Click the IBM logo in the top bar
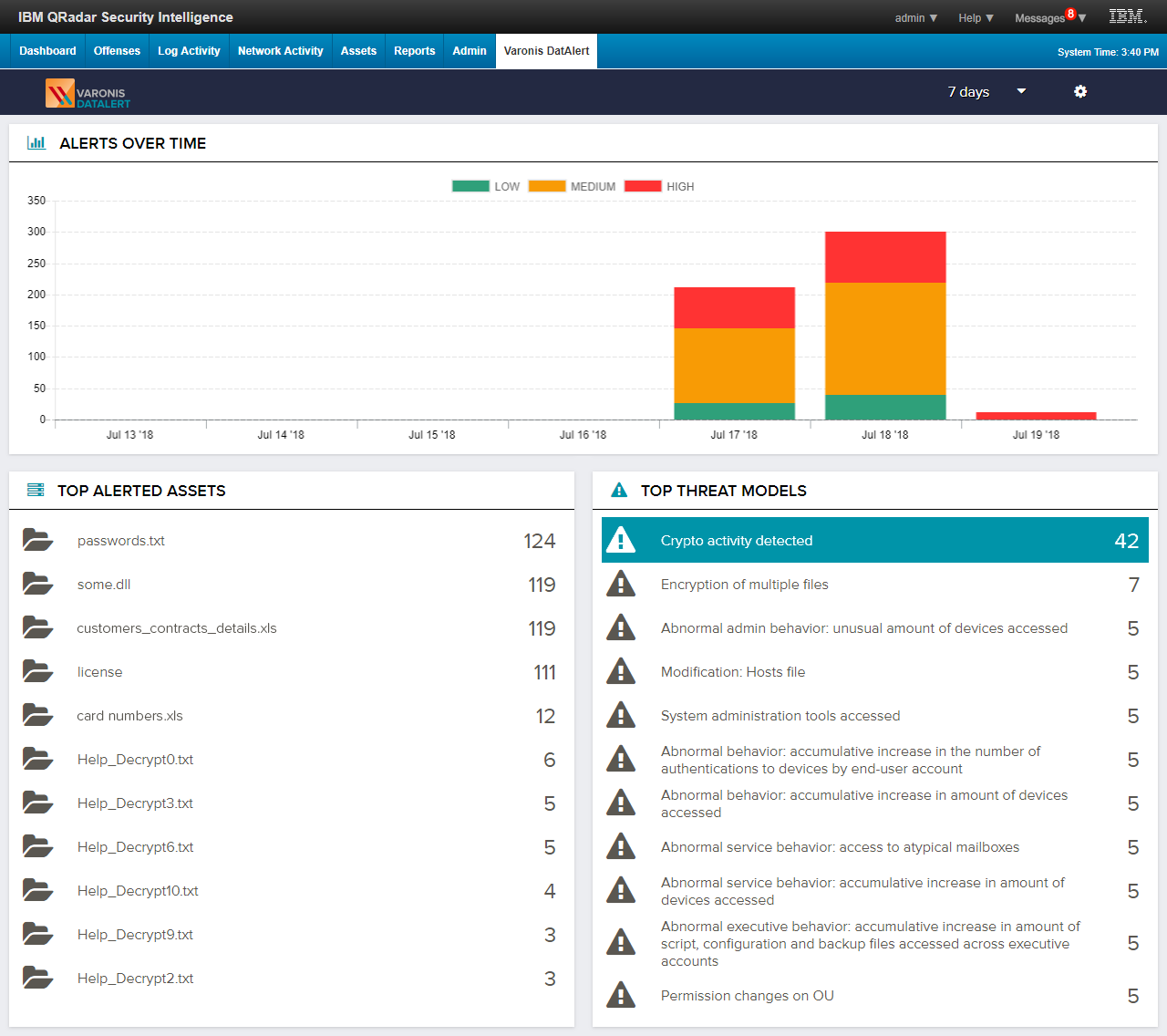1167x1036 pixels. click(x=1127, y=16)
